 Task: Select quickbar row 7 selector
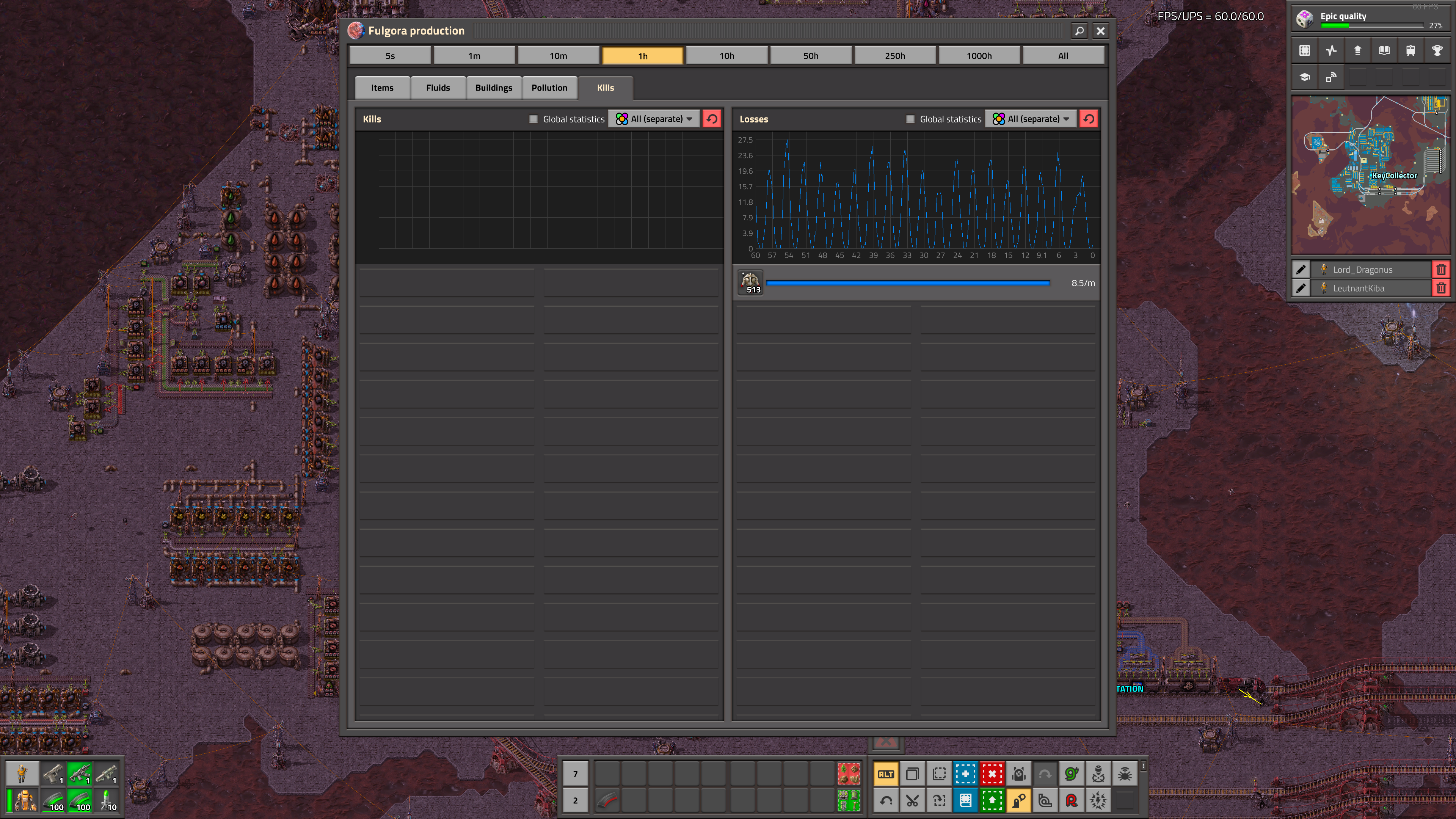pos(576,774)
